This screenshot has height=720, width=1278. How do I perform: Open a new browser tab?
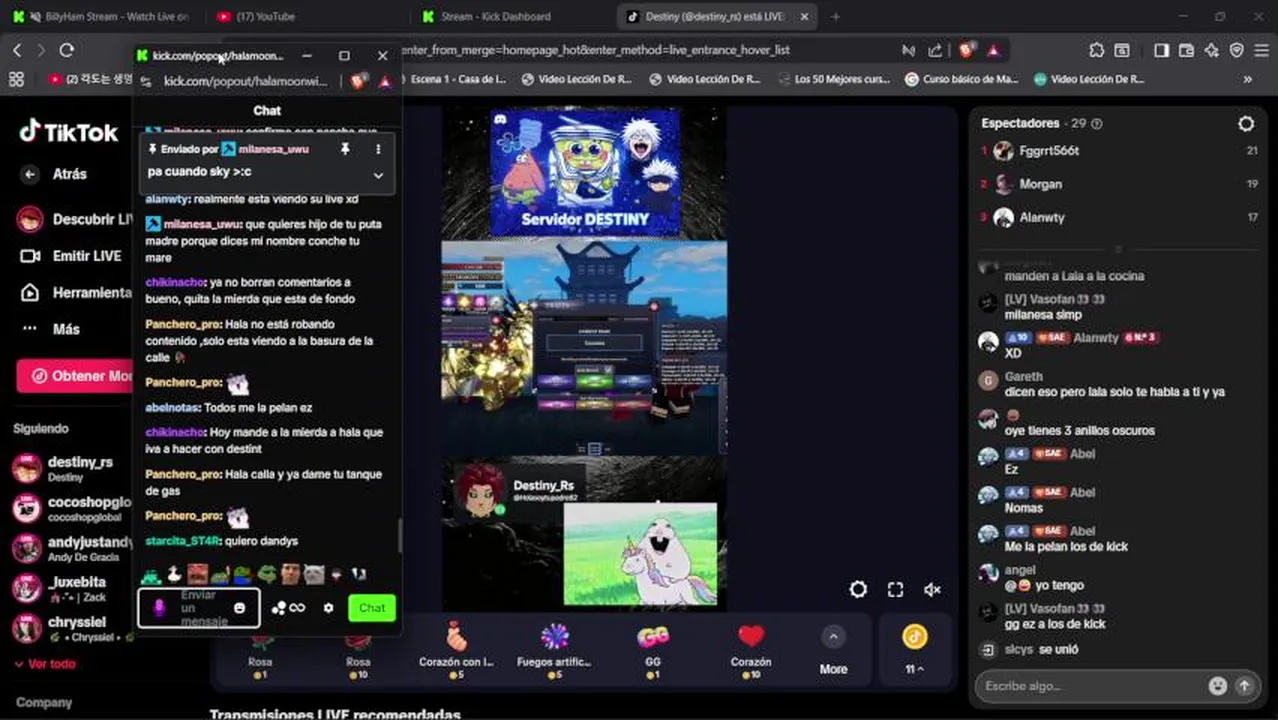835,17
